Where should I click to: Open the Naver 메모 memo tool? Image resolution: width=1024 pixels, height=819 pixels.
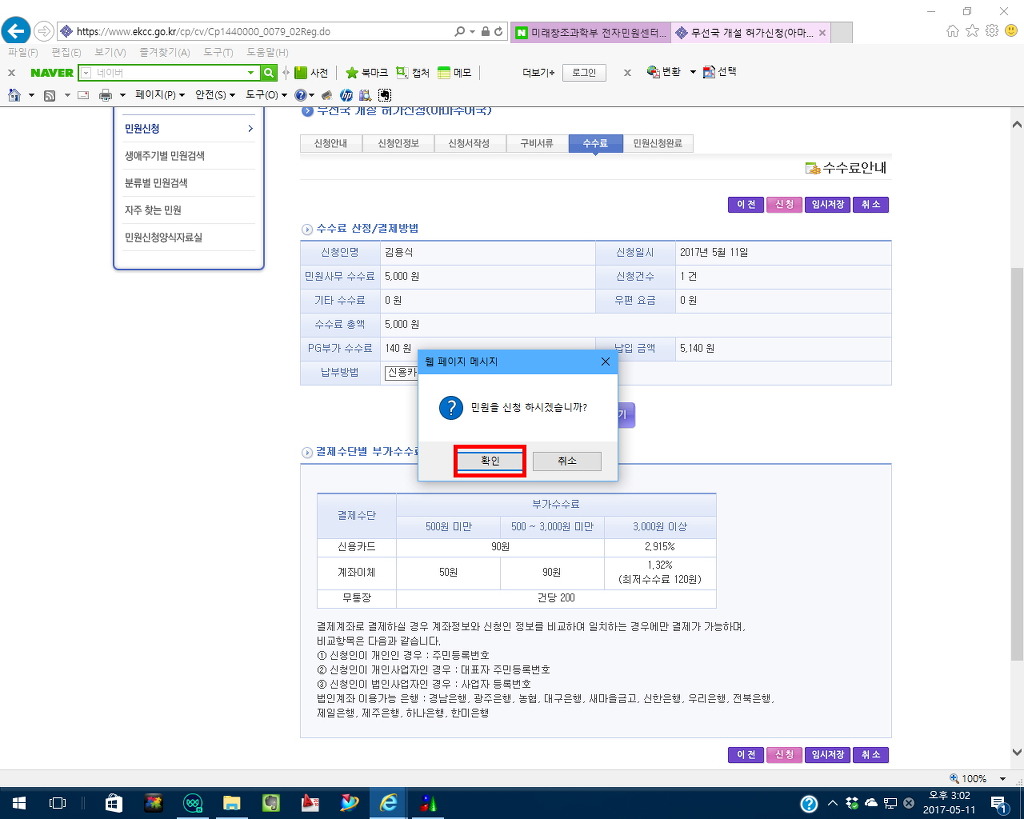coord(455,72)
